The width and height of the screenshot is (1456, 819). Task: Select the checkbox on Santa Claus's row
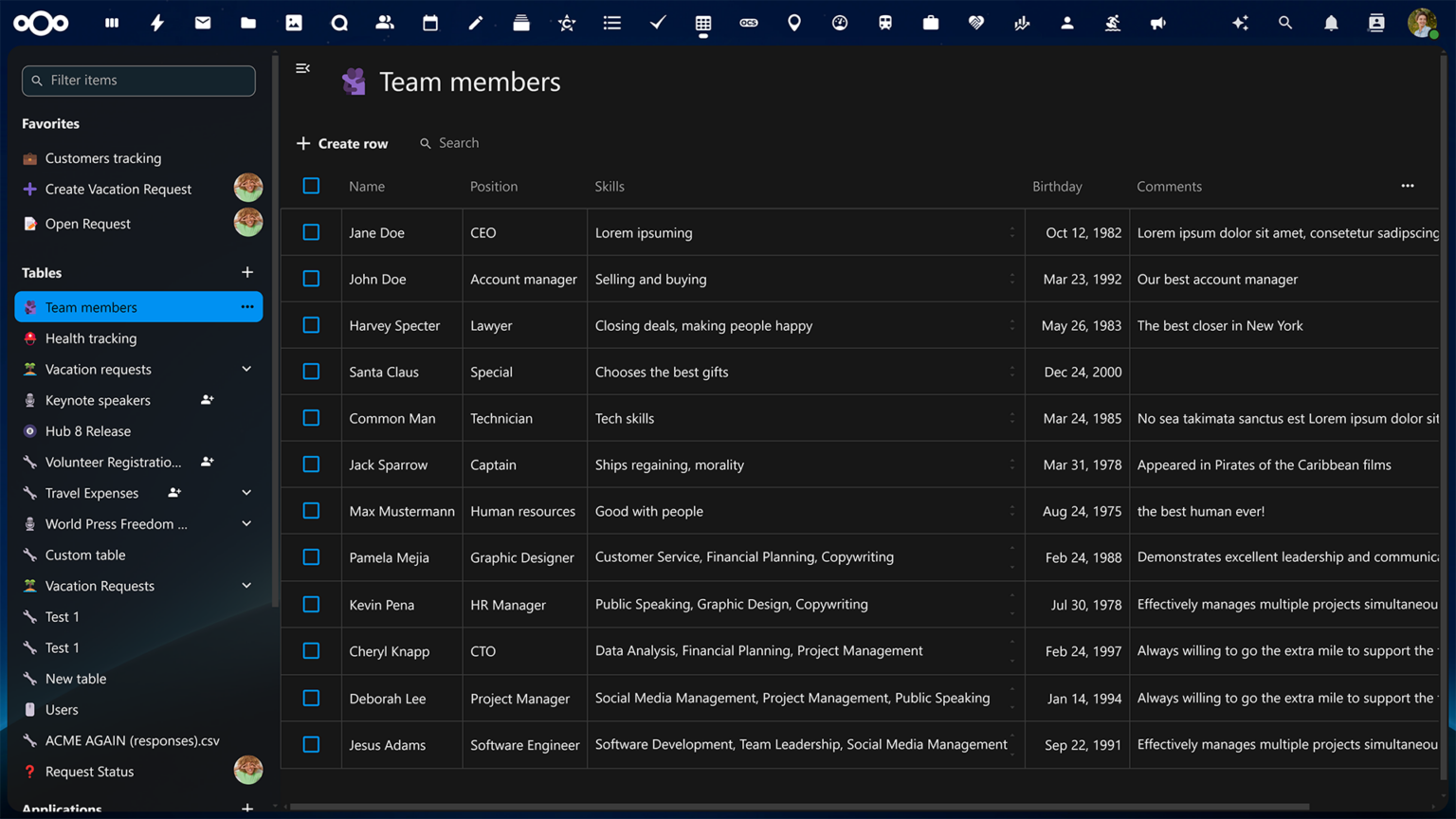click(x=311, y=372)
